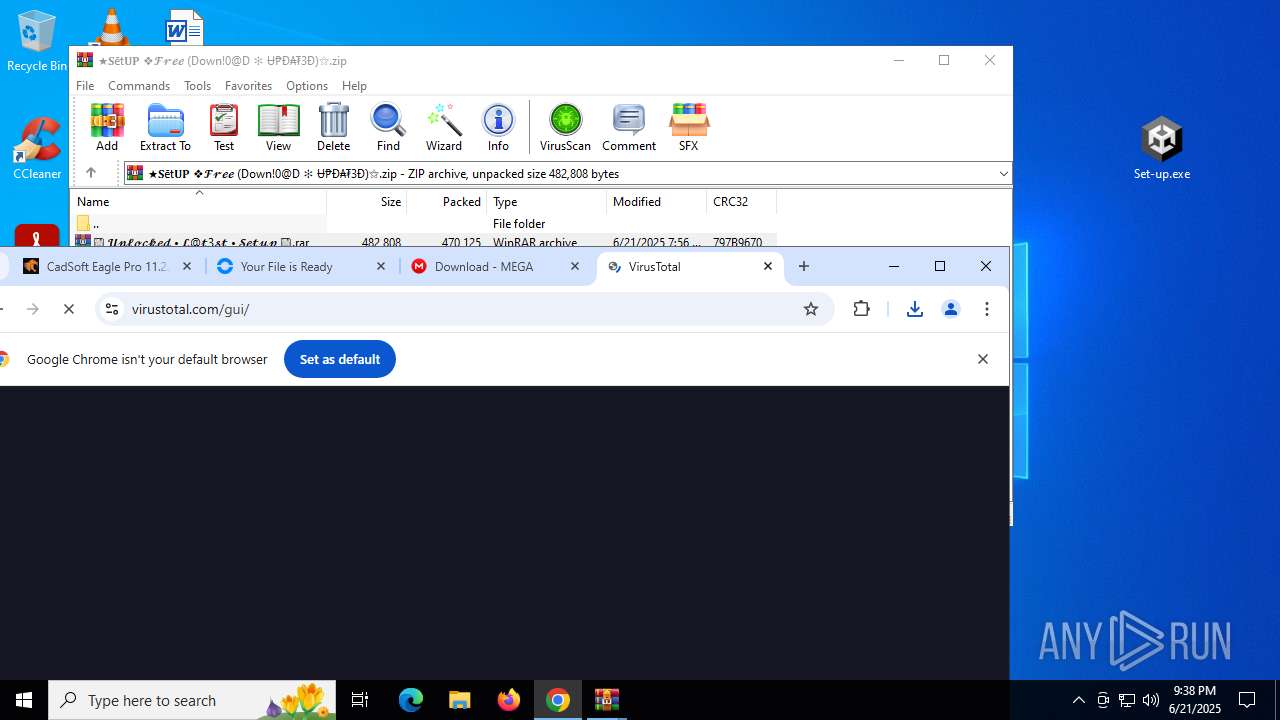Viewport: 1280px width, 720px height.
Task: Switch to Your File is Ready tab
Action: (x=302, y=267)
